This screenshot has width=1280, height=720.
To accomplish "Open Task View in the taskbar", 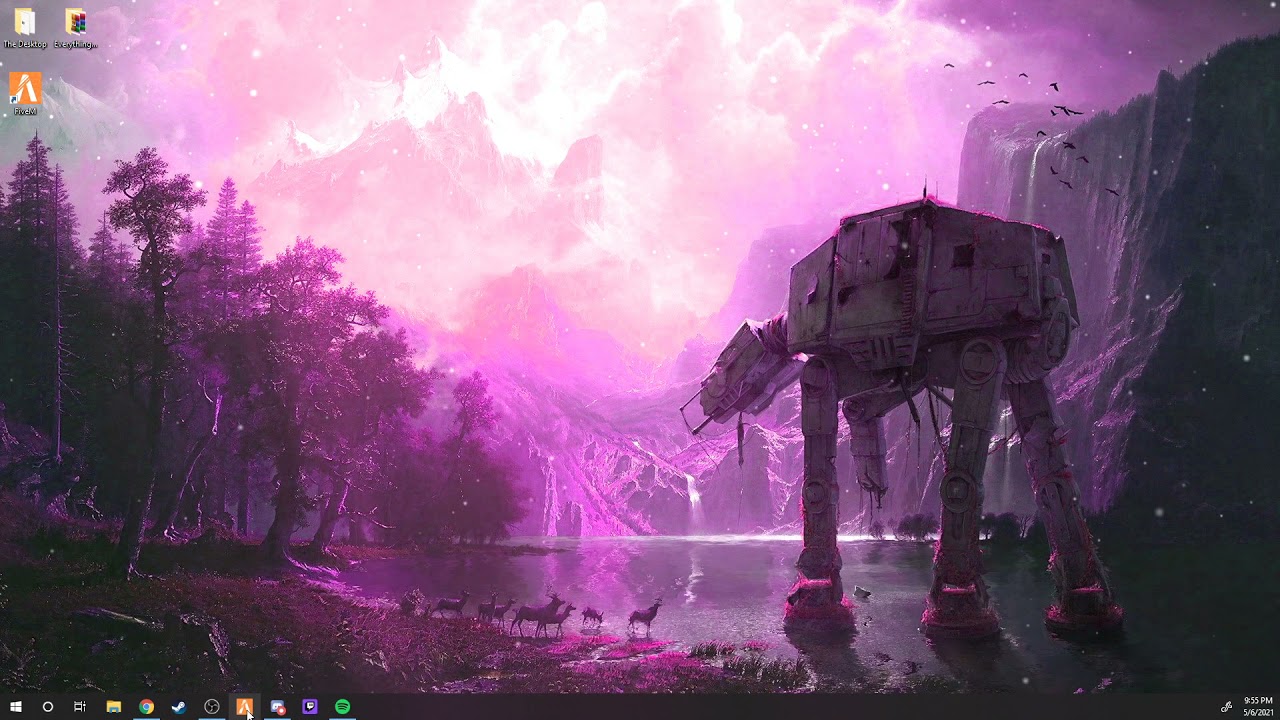I will coord(80,707).
